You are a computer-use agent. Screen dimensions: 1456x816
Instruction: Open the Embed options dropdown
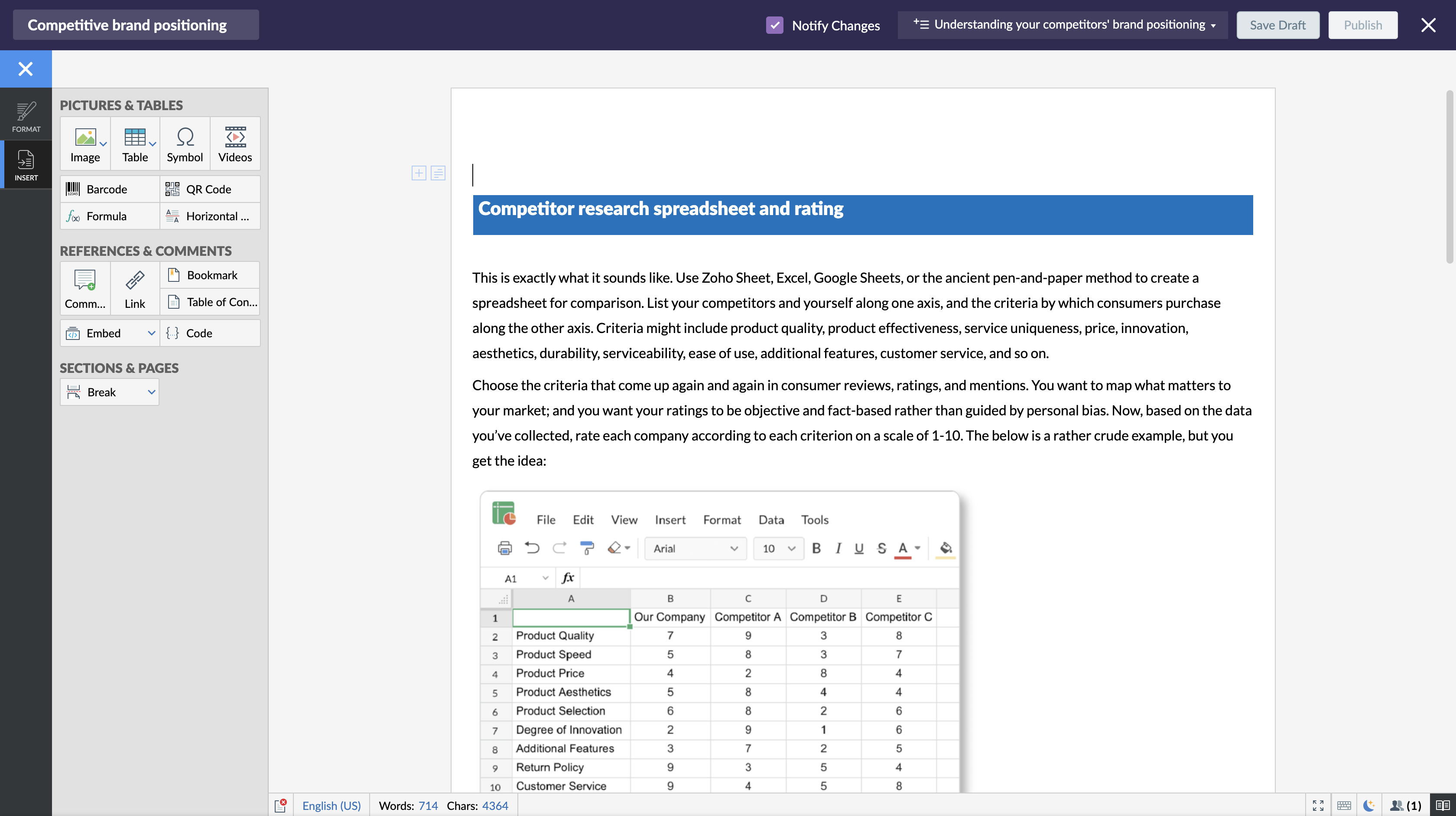151,333
